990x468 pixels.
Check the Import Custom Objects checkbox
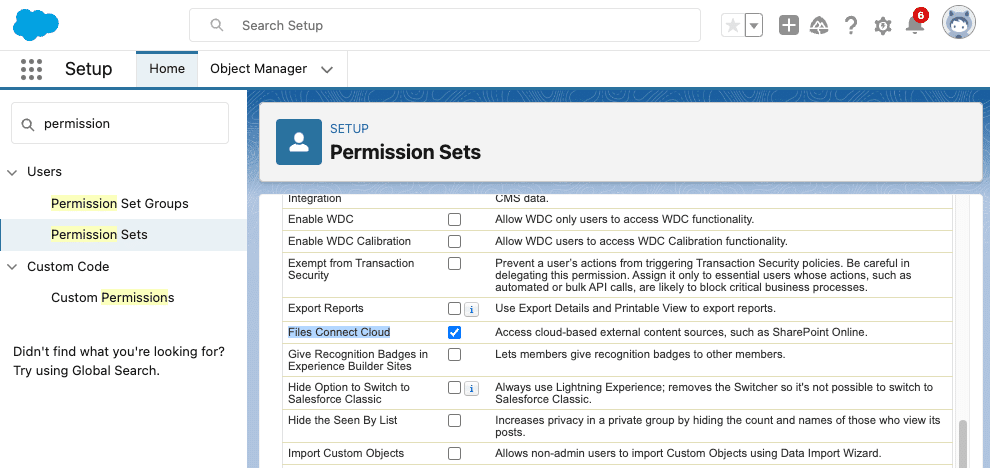[x=455, y=454]
